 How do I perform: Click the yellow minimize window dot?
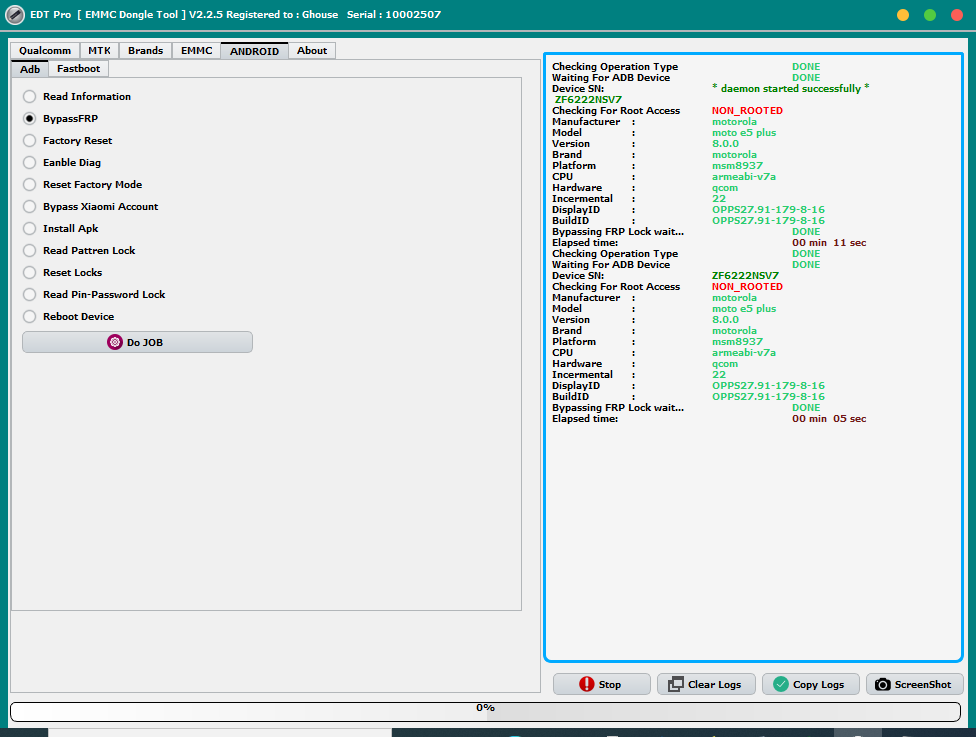click(x=903, y=15)
